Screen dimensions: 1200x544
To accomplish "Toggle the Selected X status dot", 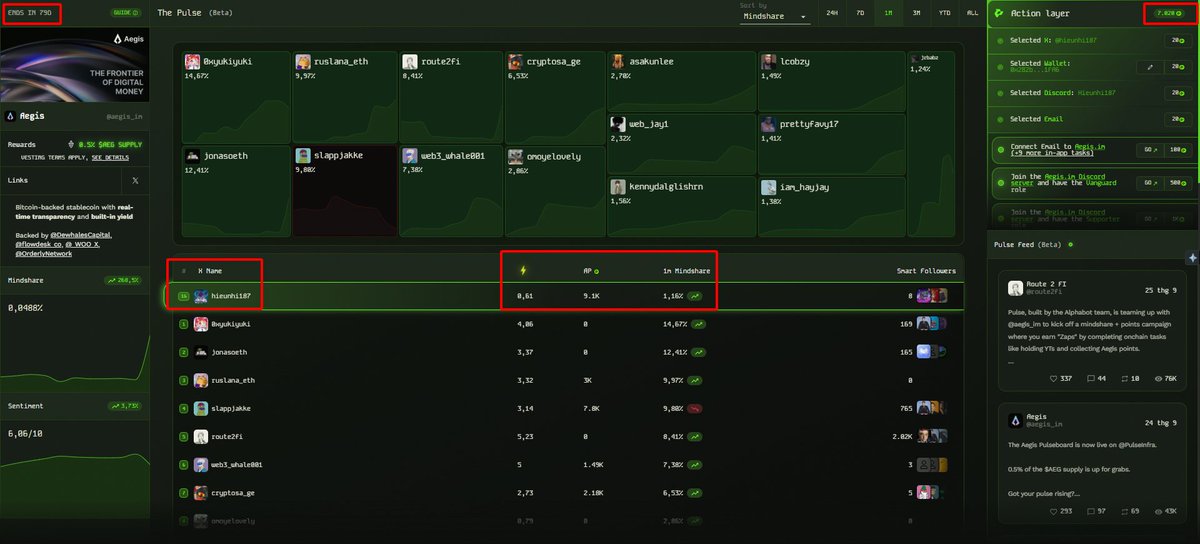I will (1001, 41).
